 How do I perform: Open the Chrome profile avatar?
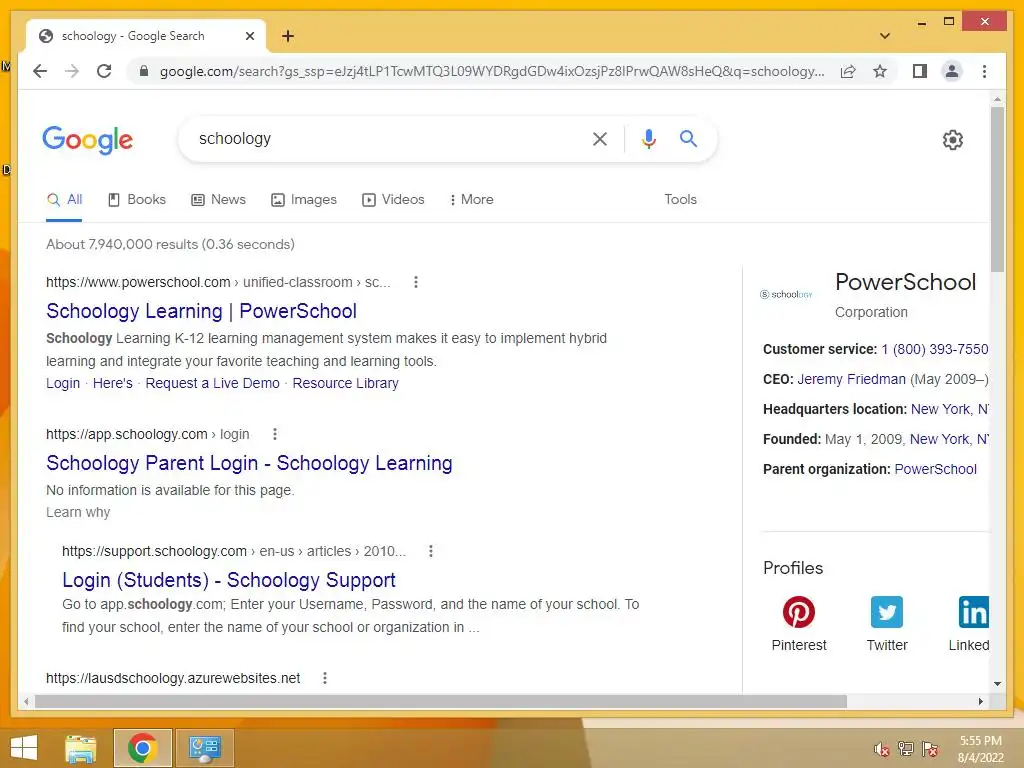click(x=952, y=71)
